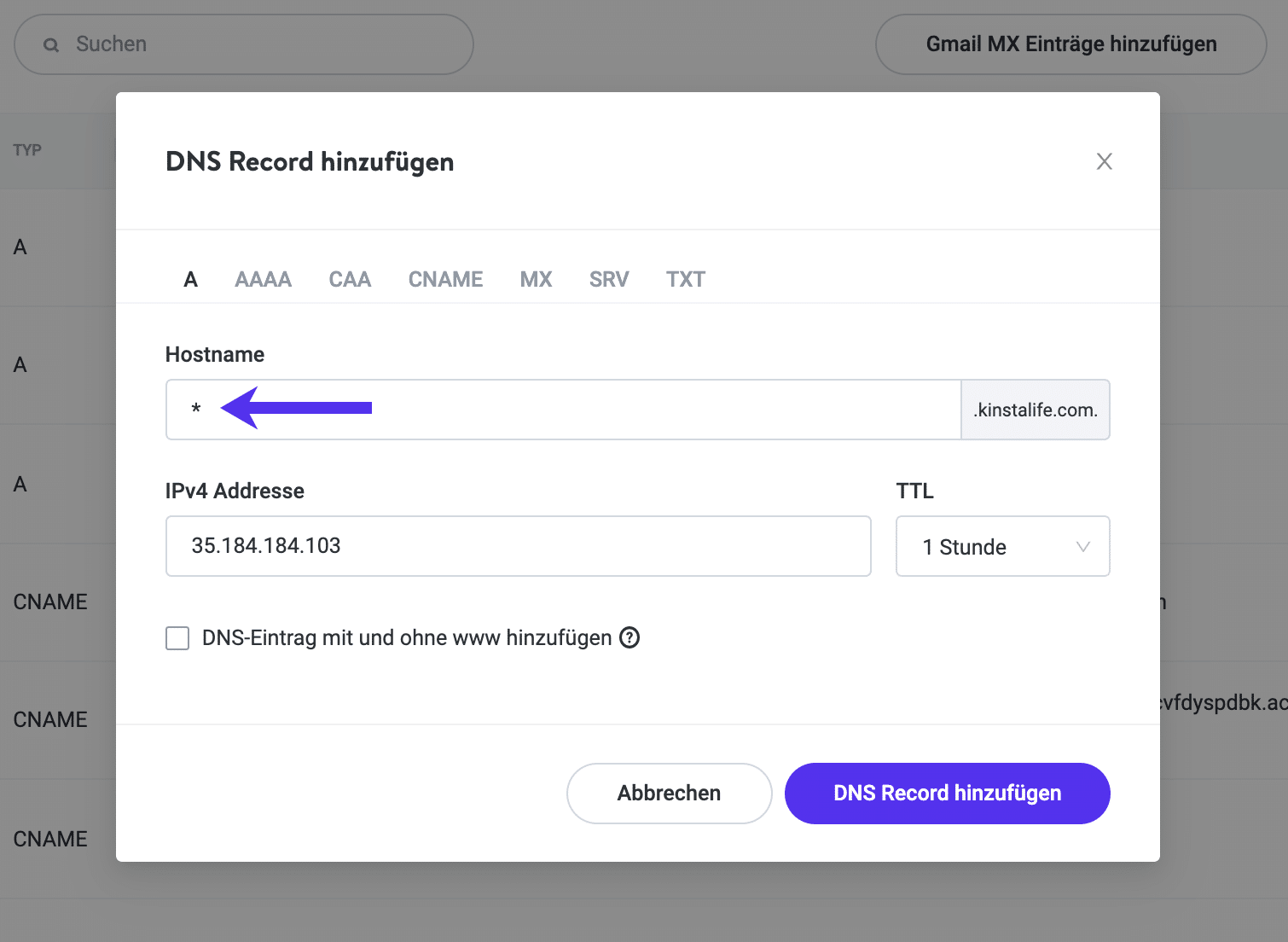Select the A record tab

click(x=191, y=279)
